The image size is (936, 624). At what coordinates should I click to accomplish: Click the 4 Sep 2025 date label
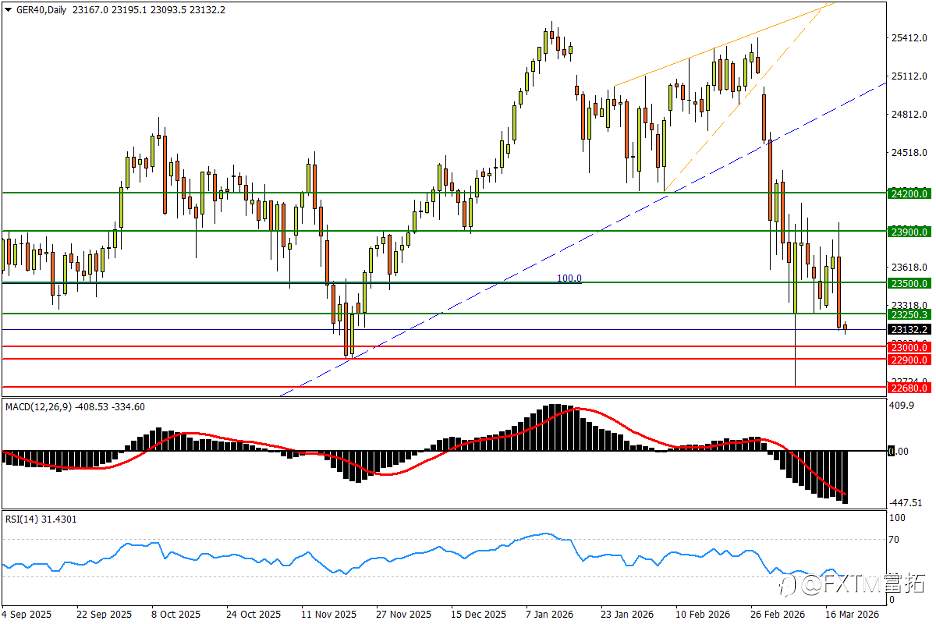27,614
